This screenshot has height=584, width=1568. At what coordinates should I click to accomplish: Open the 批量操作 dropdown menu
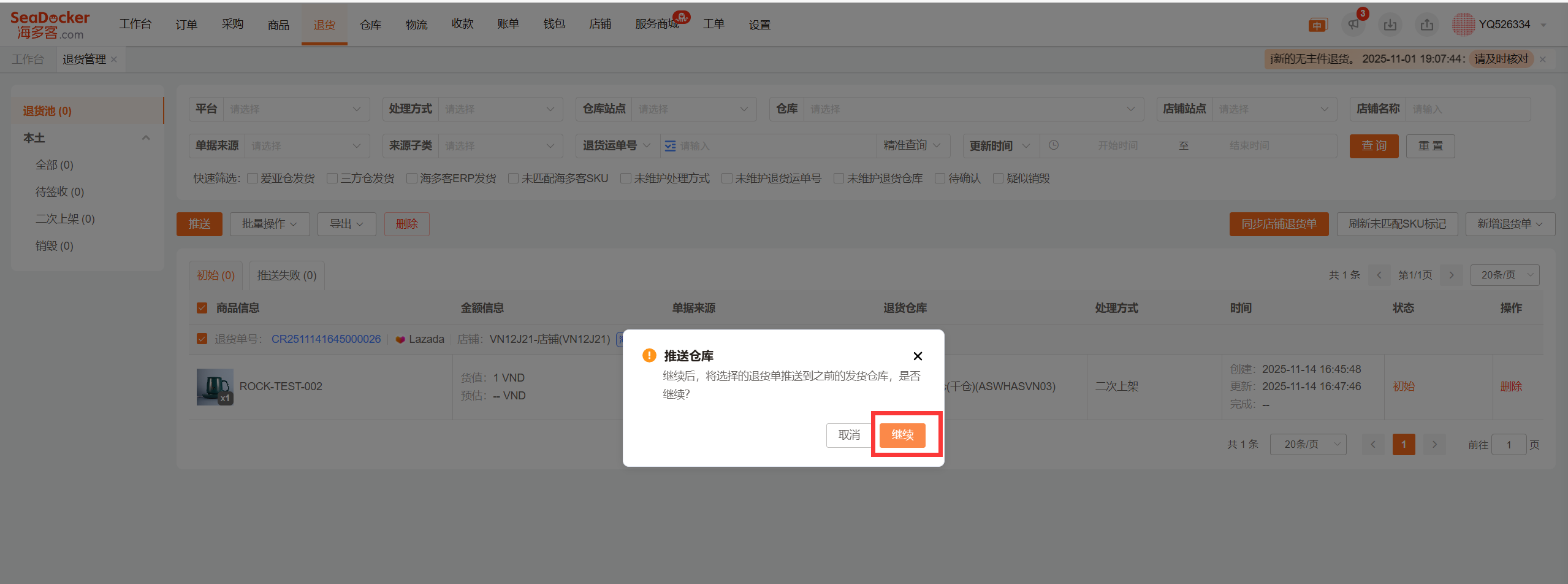coord(269,224)
